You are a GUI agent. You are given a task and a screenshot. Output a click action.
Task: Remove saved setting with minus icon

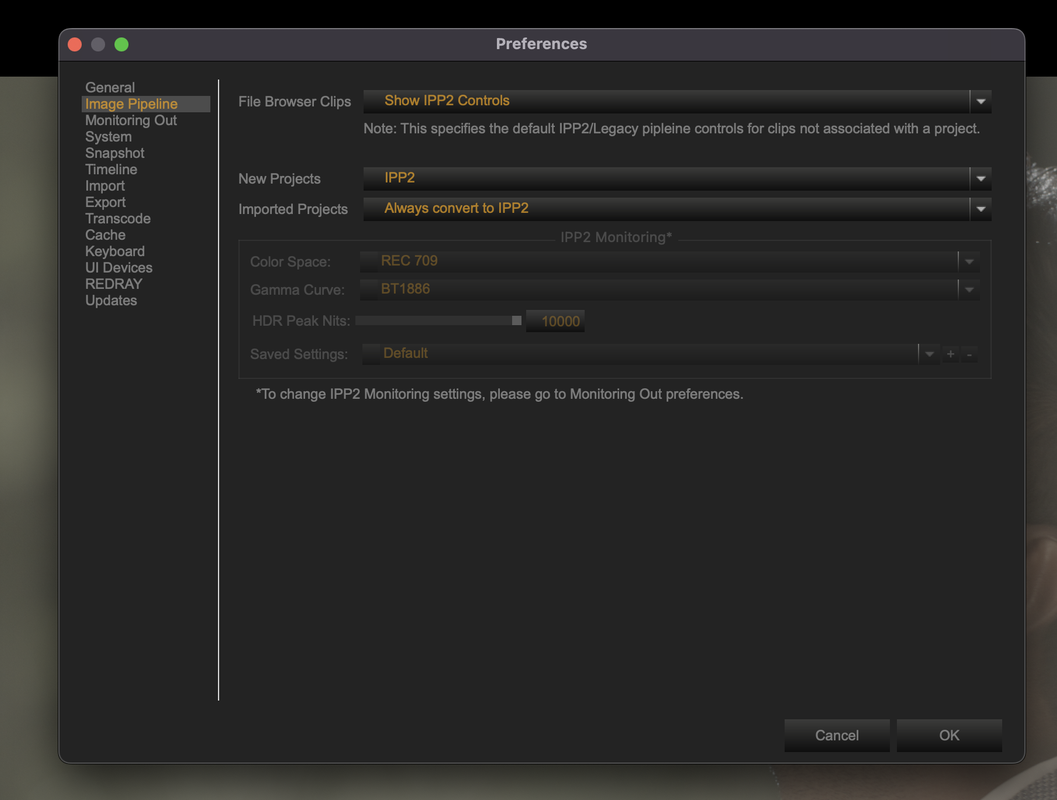[x=969, y=354]
